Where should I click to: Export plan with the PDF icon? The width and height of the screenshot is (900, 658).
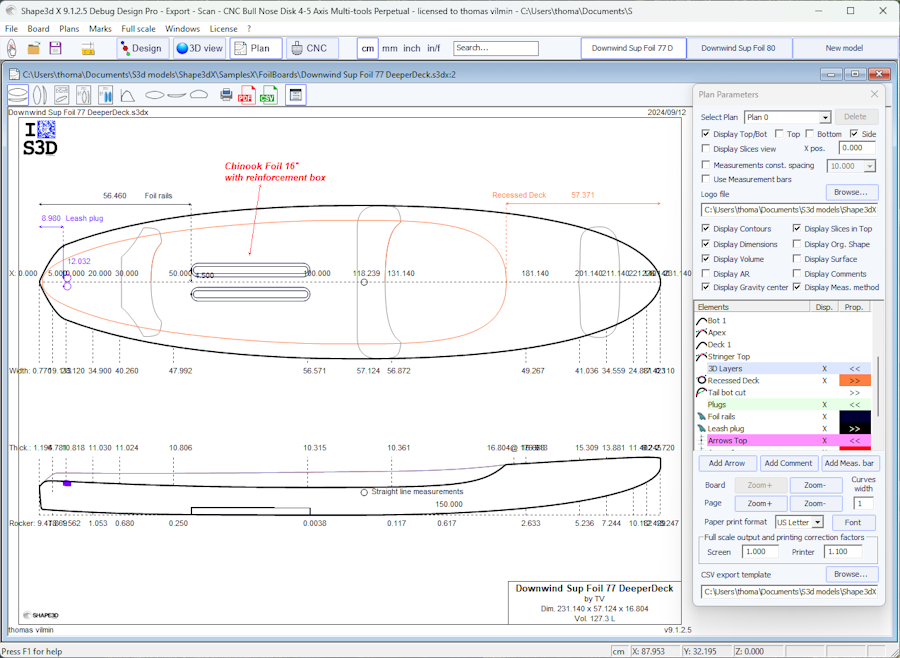pyautogui.click(x=246, y=95)
